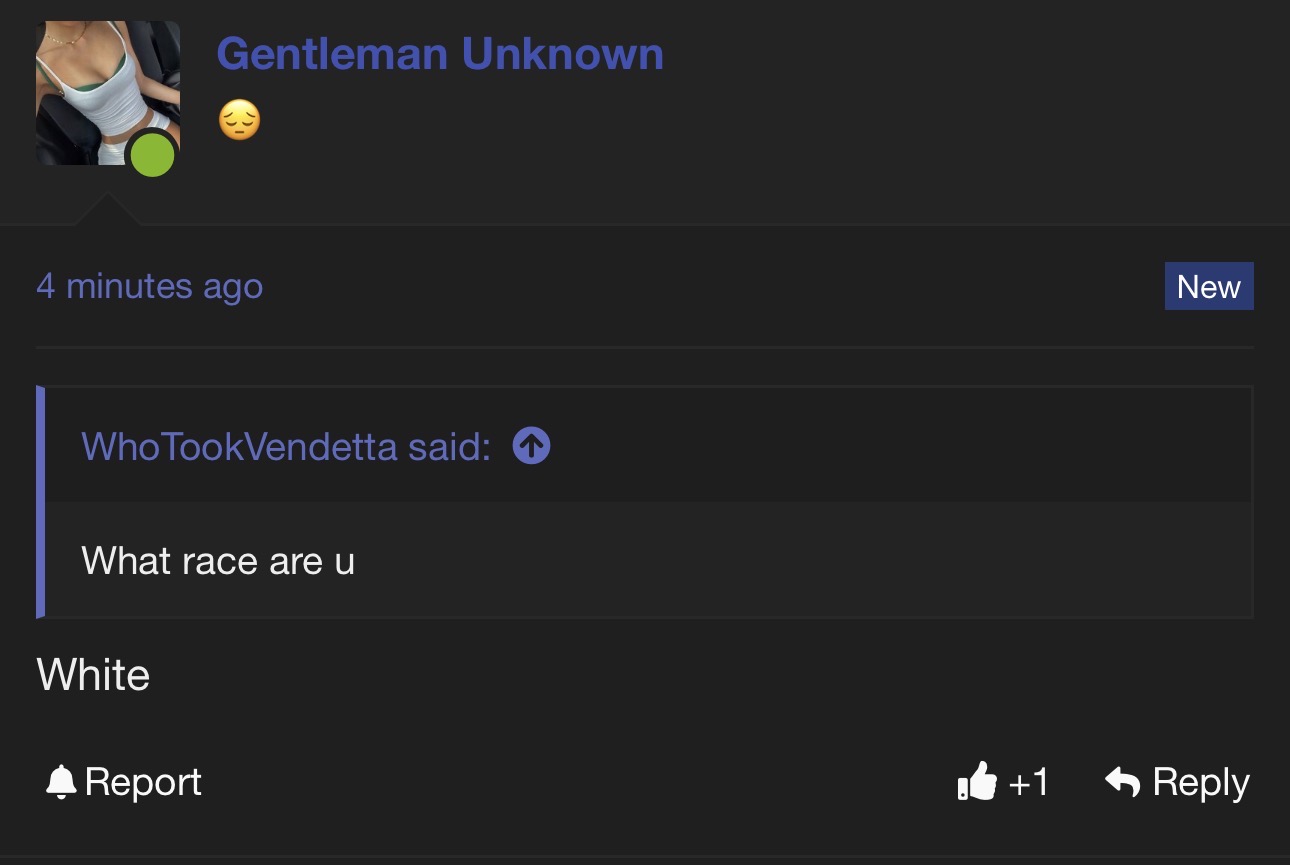This screenshot has width=1290, height=865.
Task: Click the "+1" like counter
Action: (x=1028, y=782)
